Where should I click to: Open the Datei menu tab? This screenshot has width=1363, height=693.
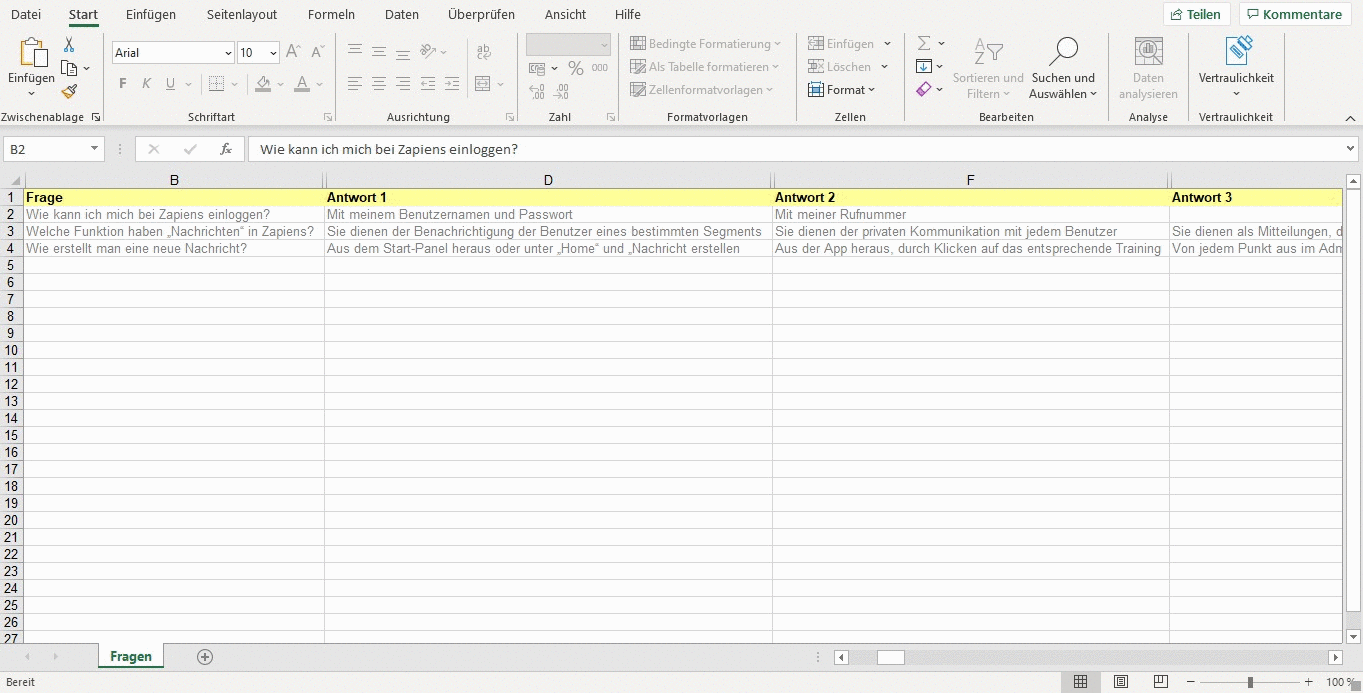[26, 15]
